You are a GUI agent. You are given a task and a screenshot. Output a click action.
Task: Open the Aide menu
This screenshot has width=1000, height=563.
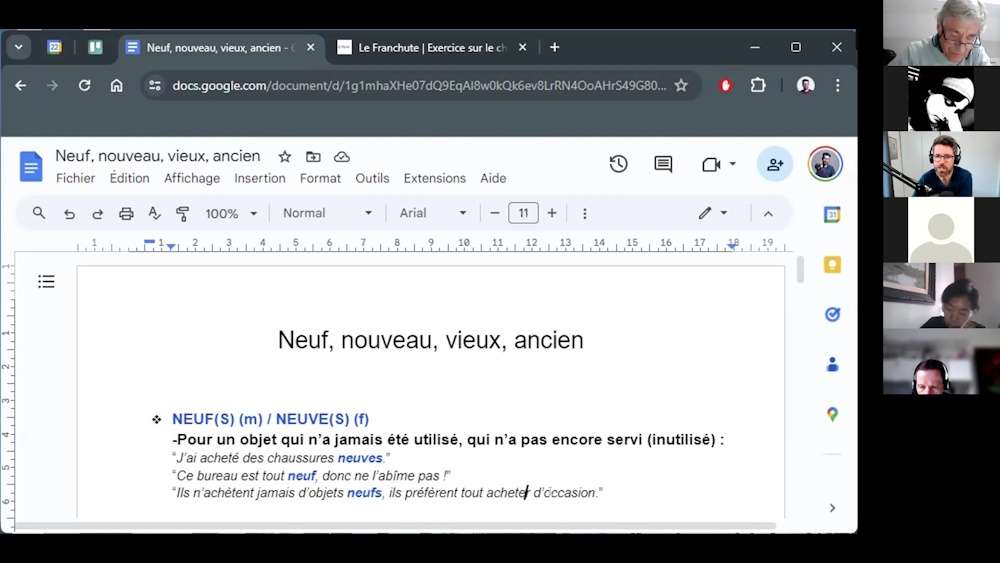(x=493, y=179)
